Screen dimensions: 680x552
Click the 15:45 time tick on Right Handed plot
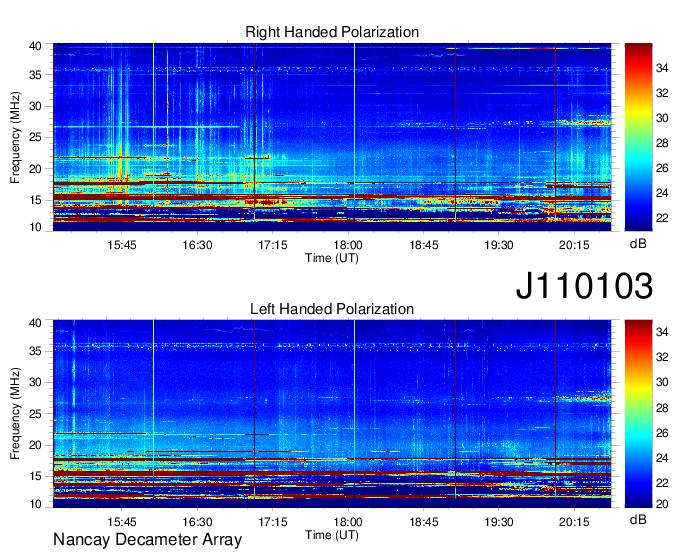click(x=122, y=245)
